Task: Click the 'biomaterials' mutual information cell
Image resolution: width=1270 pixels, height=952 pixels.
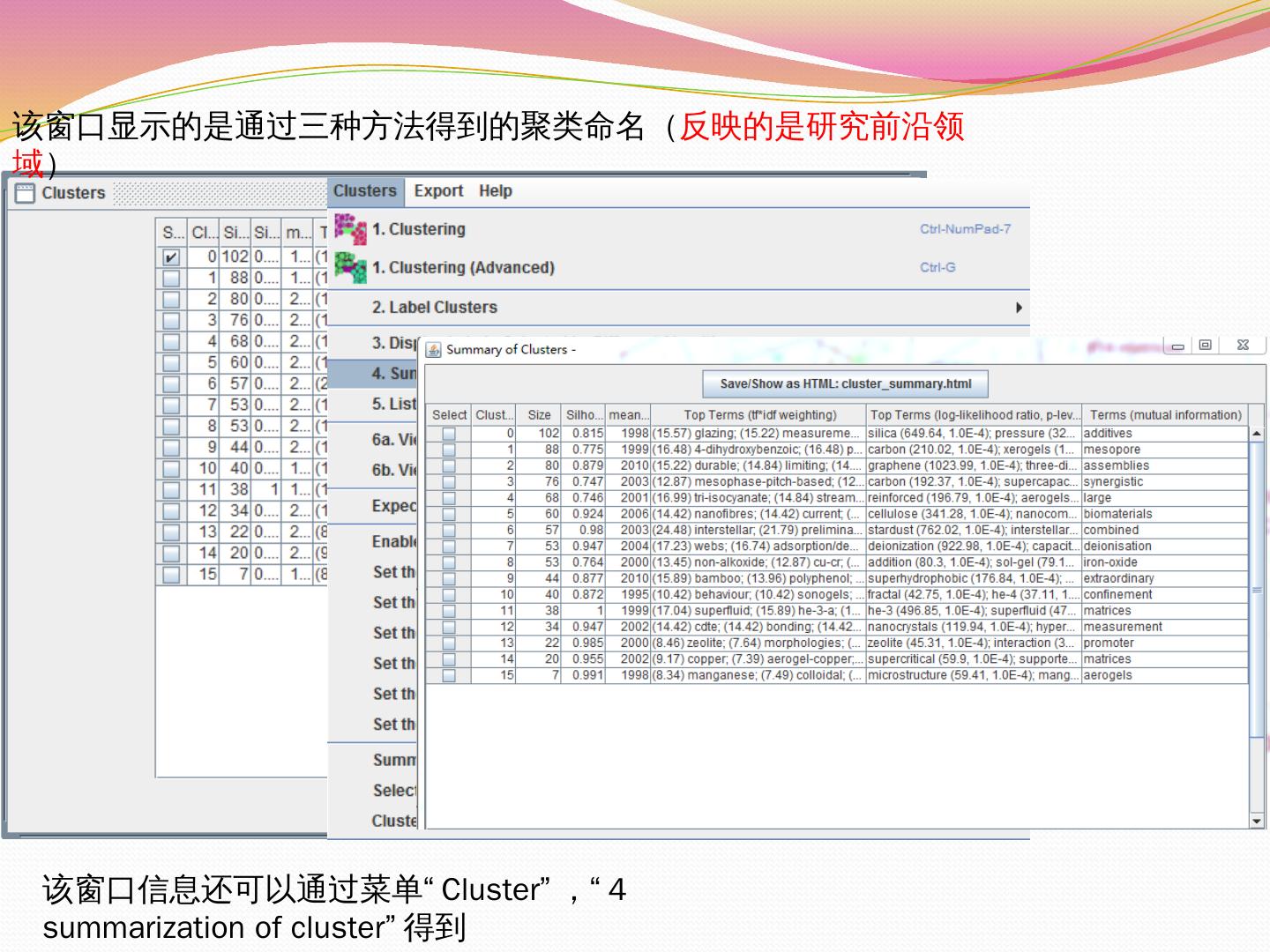Action: pyautogui.click(x=1165, y=515)
